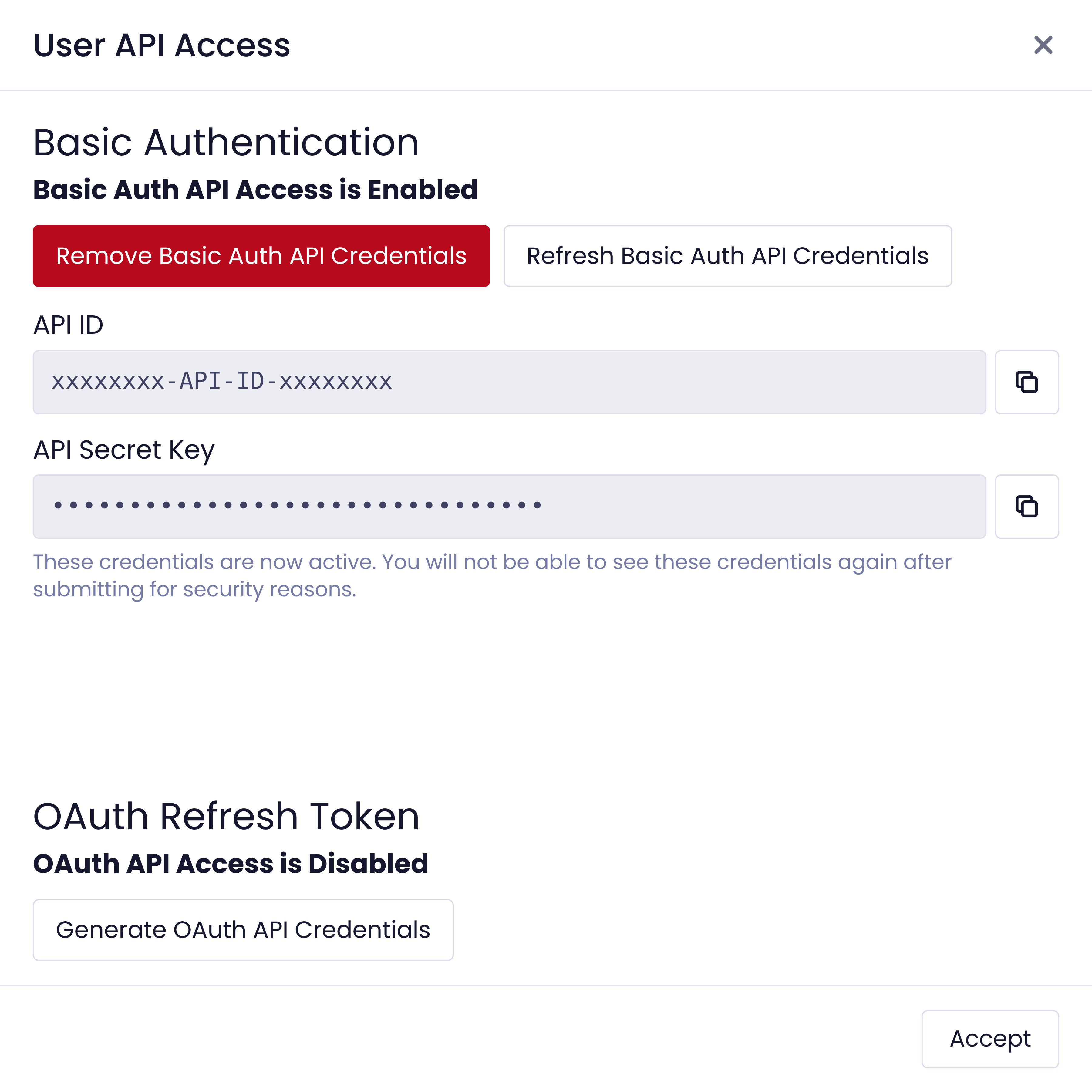Viewport: 1092px width, 1092px height.
Task: Refresh Basic Auth API Credentials
Action: (727, 256)
